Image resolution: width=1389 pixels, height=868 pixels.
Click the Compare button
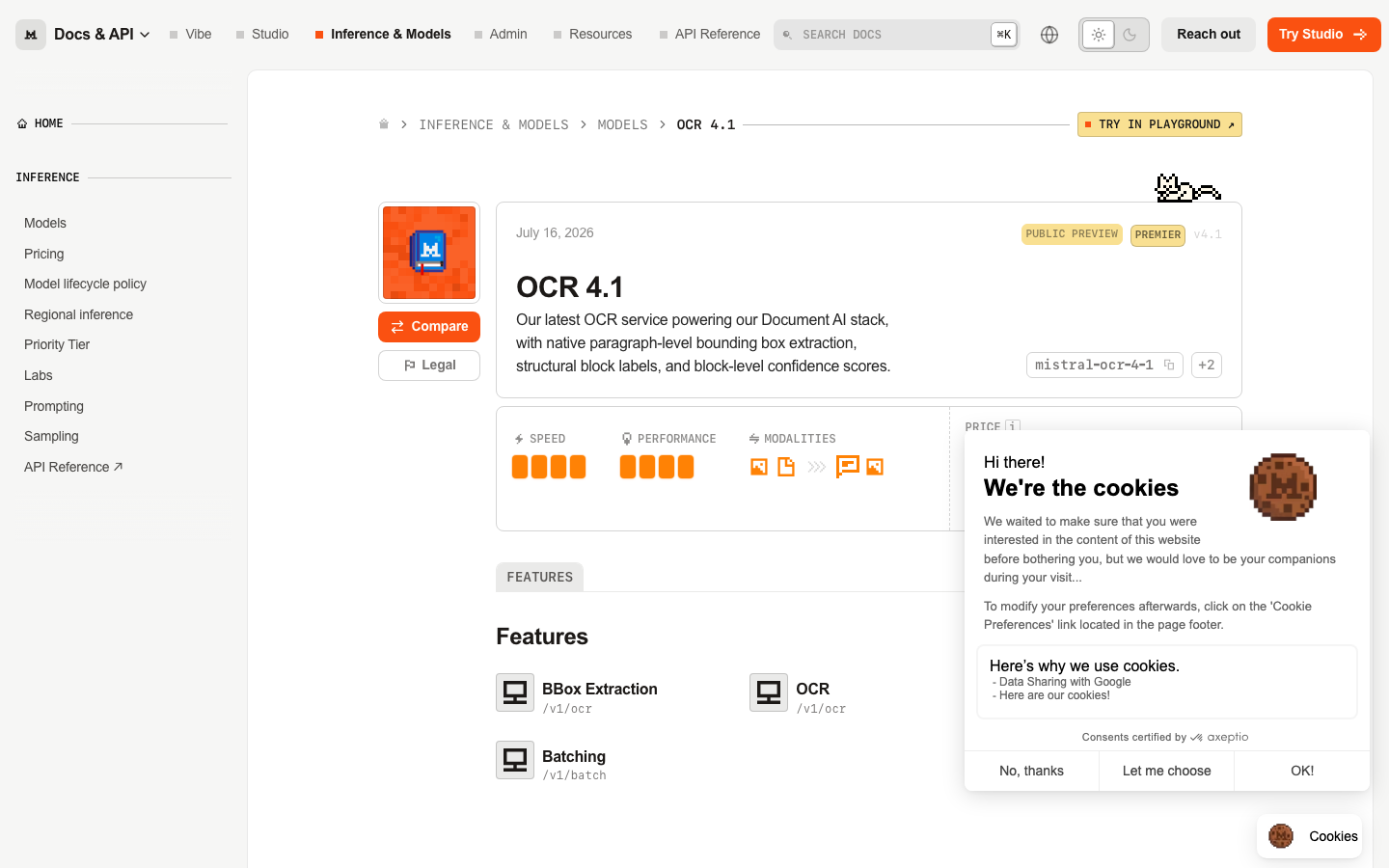(x=429, y=327)
